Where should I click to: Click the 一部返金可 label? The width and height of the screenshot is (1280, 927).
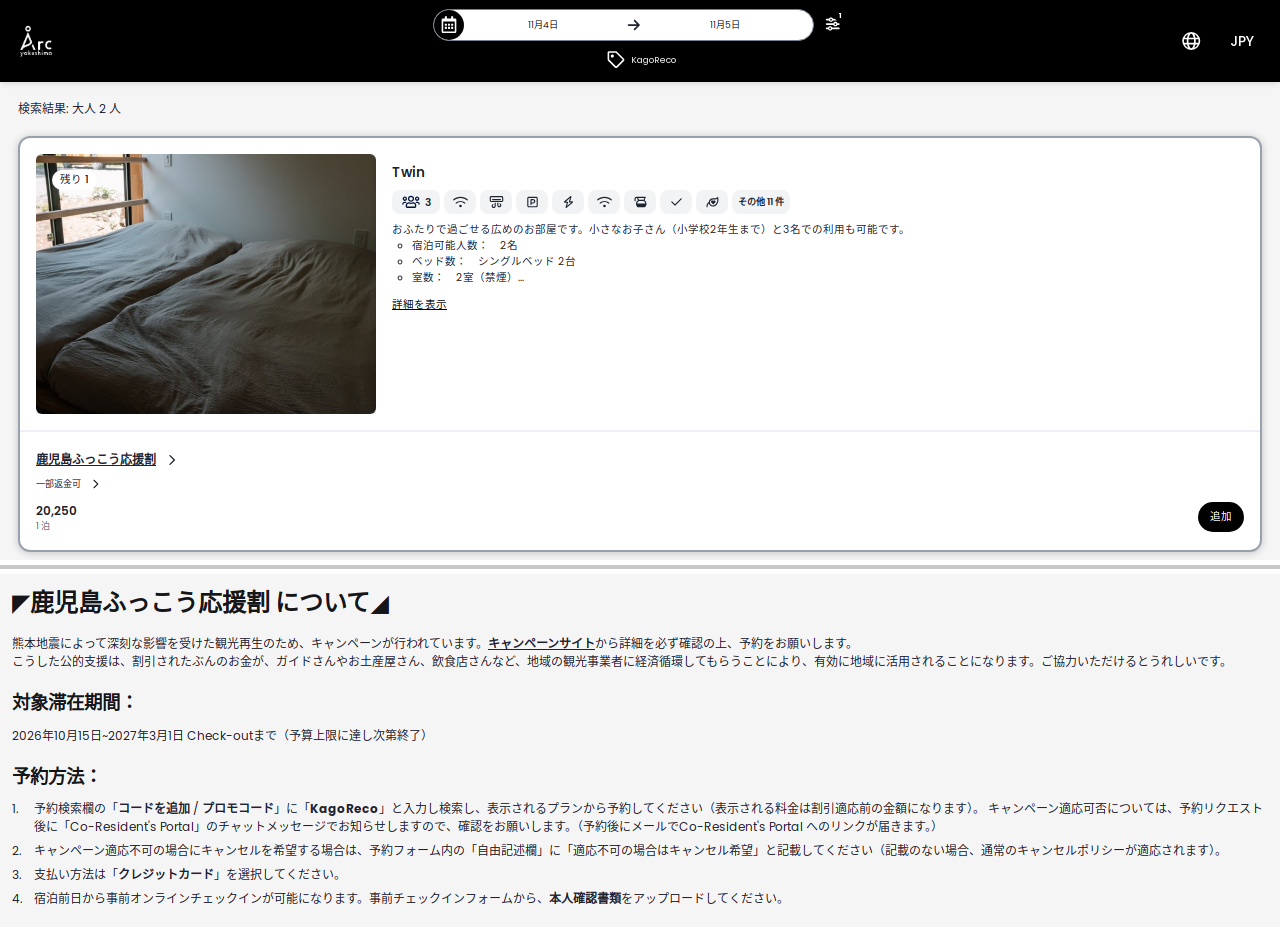click(x=58, y=484)
